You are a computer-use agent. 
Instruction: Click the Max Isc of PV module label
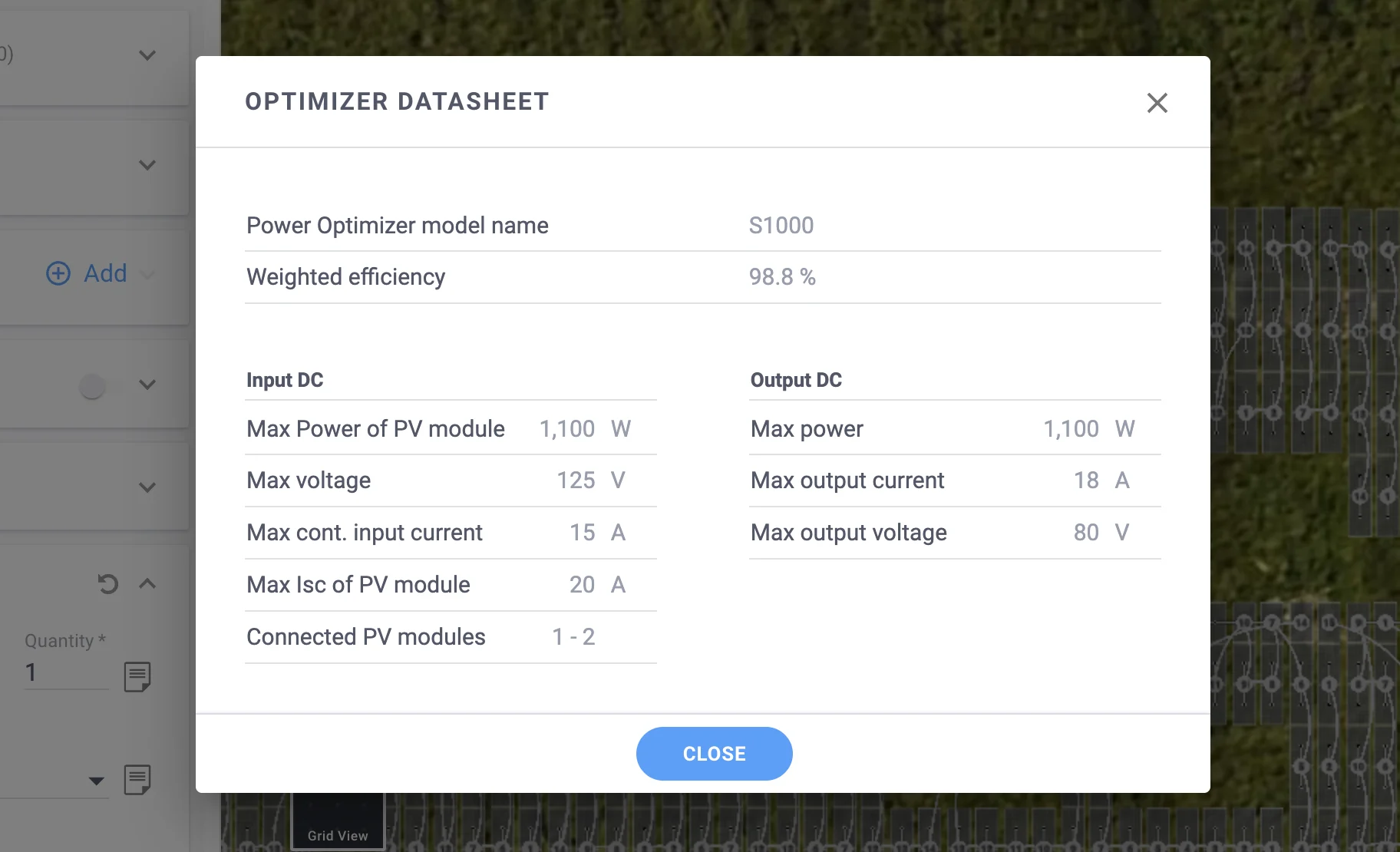click(358, 585)
